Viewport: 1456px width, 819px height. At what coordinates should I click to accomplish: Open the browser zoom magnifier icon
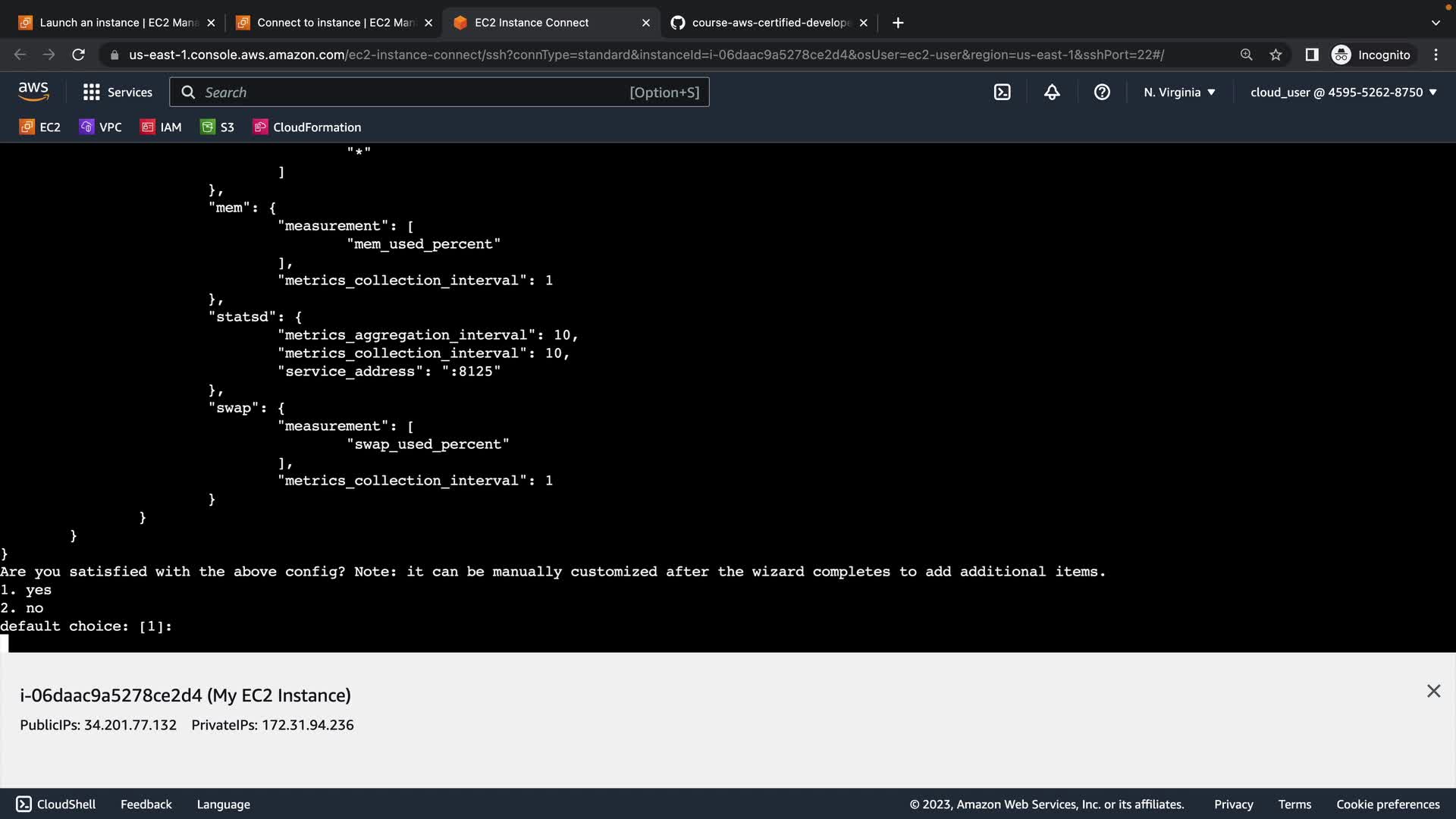[1246, 55]
